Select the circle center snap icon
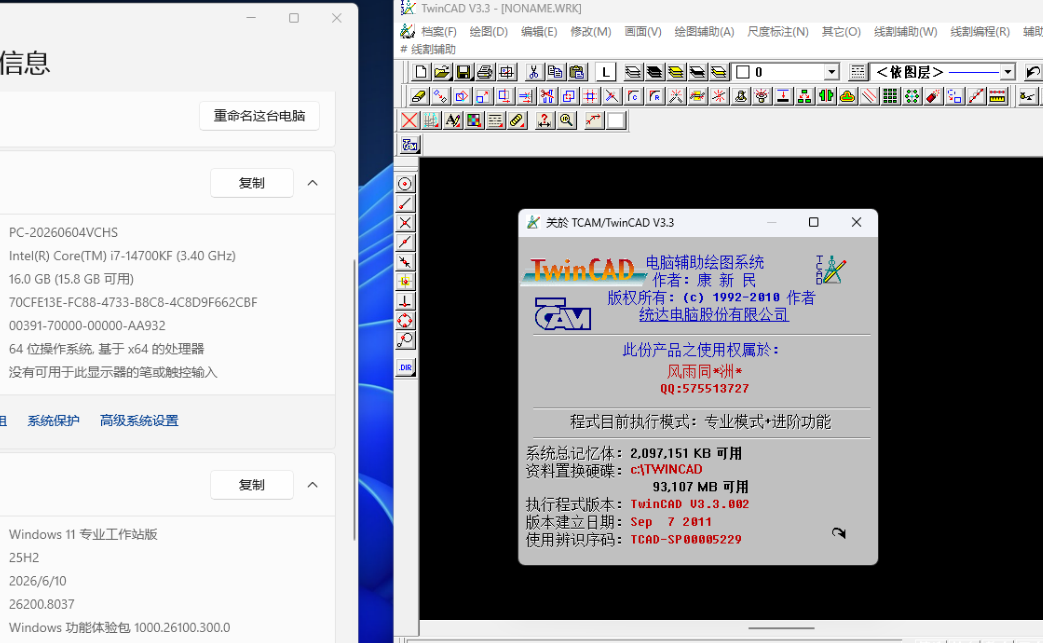Viewport: 1043px width, 643px height. coord(405,184)
